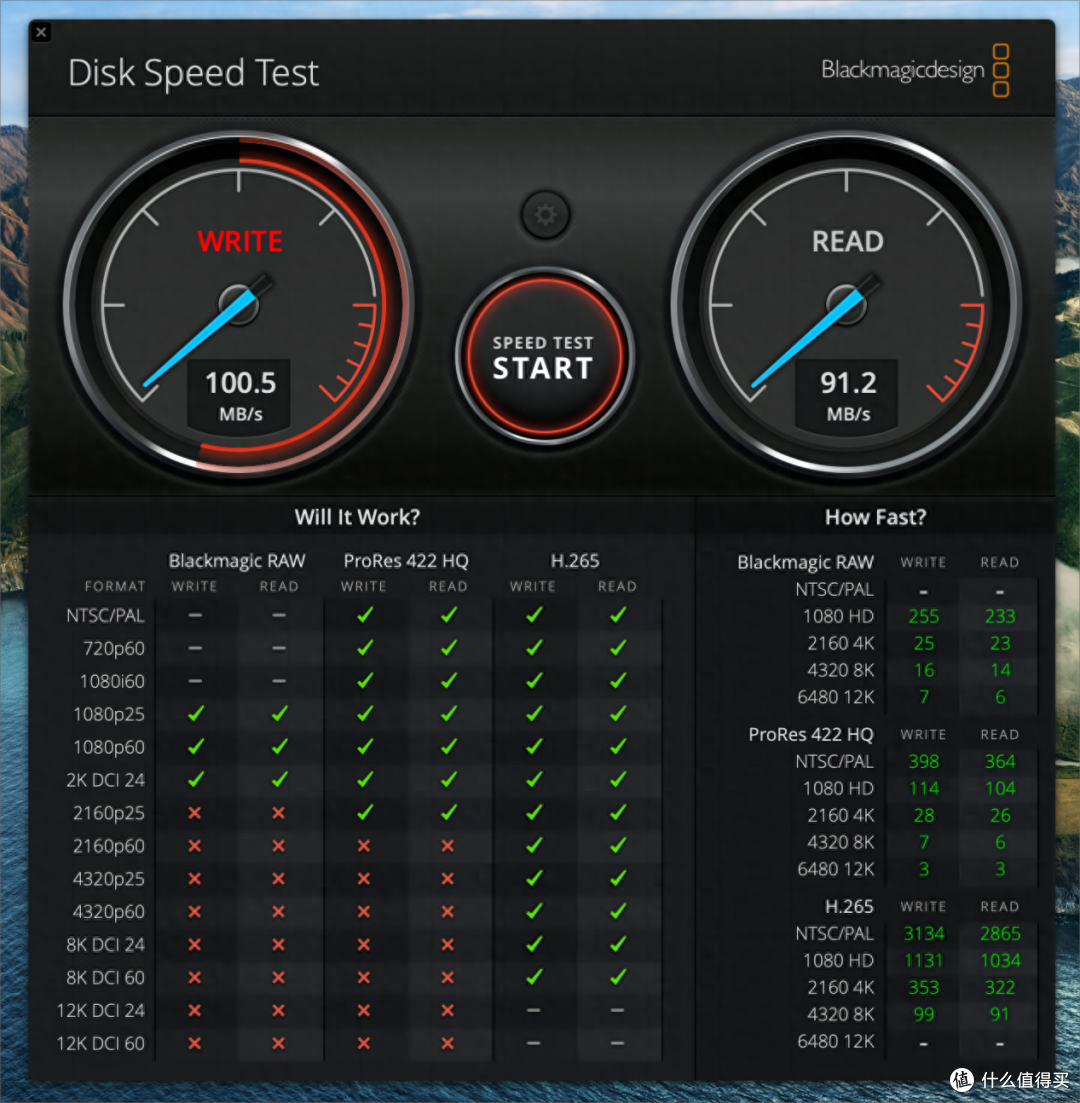1080x1103 pixels.
Task: Click the red WRITE gauge label
Action: coord(240,241)
